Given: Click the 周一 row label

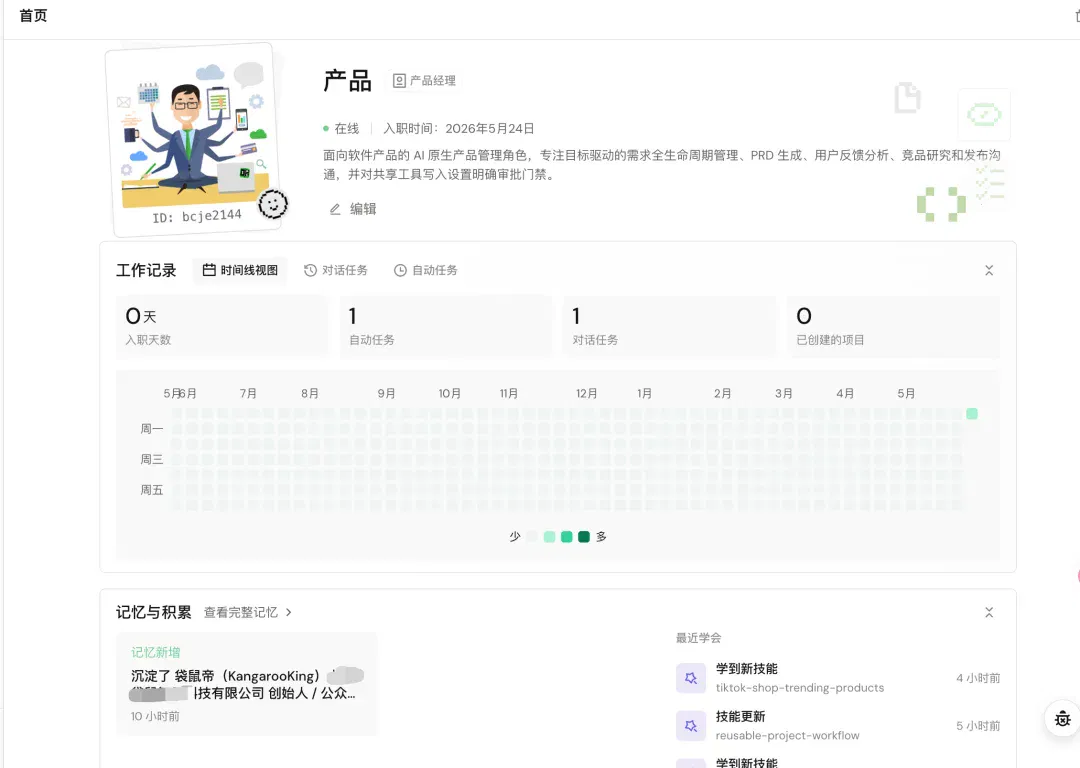Looking at the screenshot, I should click(152, 428).
